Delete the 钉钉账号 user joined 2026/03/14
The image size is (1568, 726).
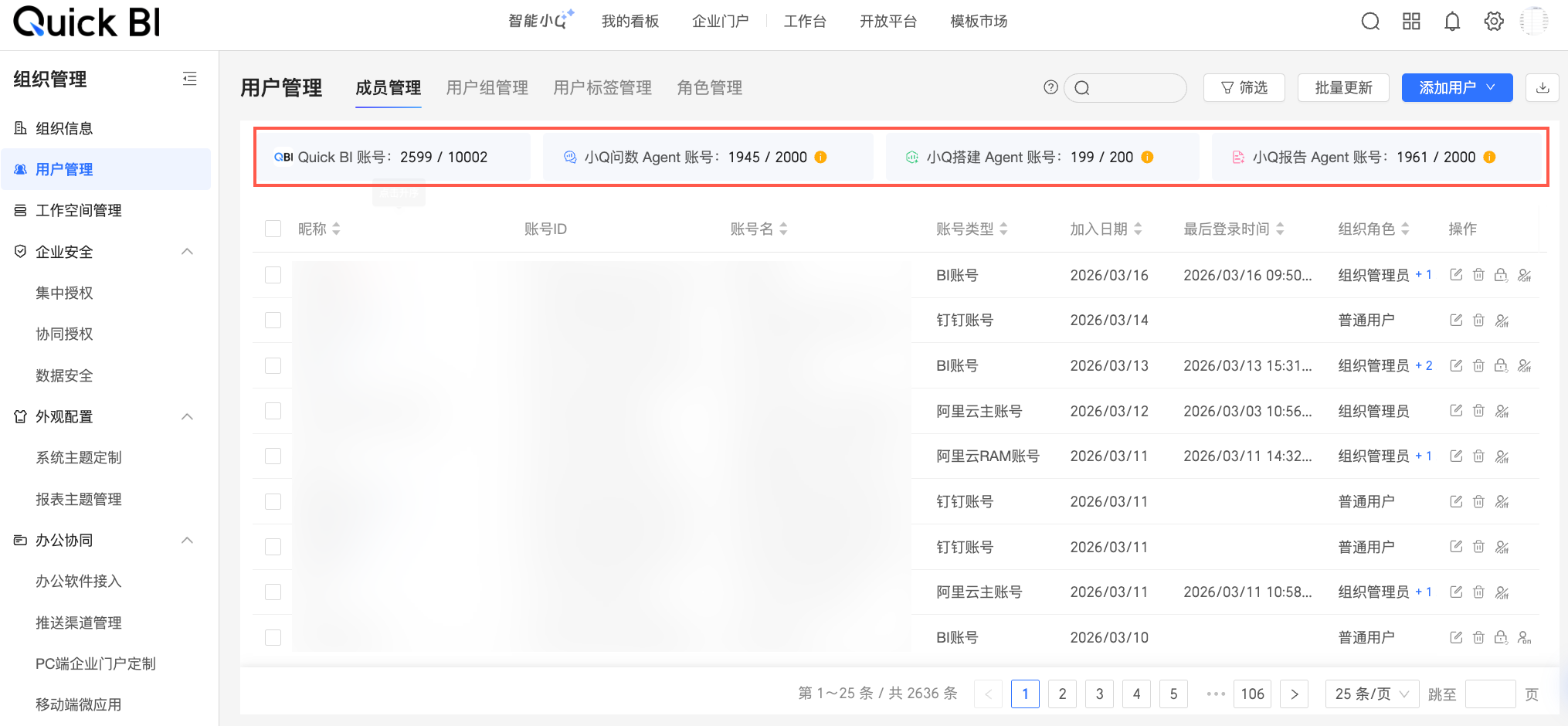coord(1478,321)
